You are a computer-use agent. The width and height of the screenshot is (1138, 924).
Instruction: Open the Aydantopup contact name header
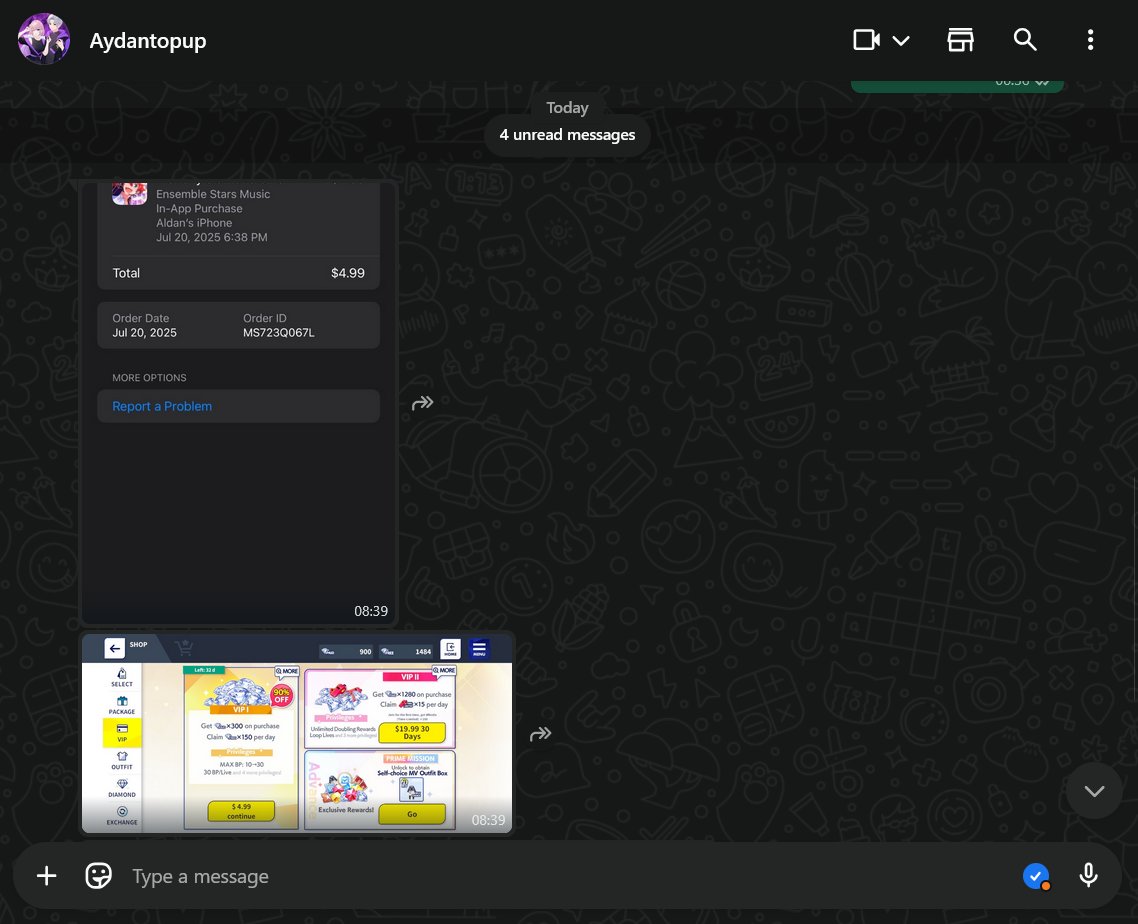(x=148, y=41)
